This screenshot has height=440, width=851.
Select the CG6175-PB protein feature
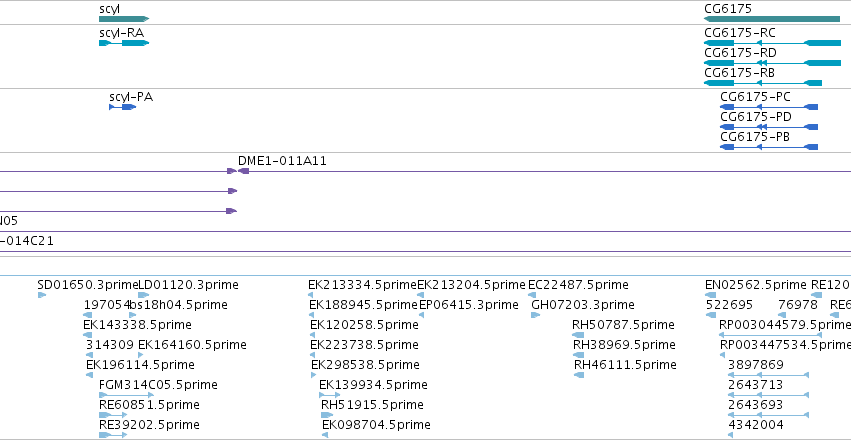[769, 147]
